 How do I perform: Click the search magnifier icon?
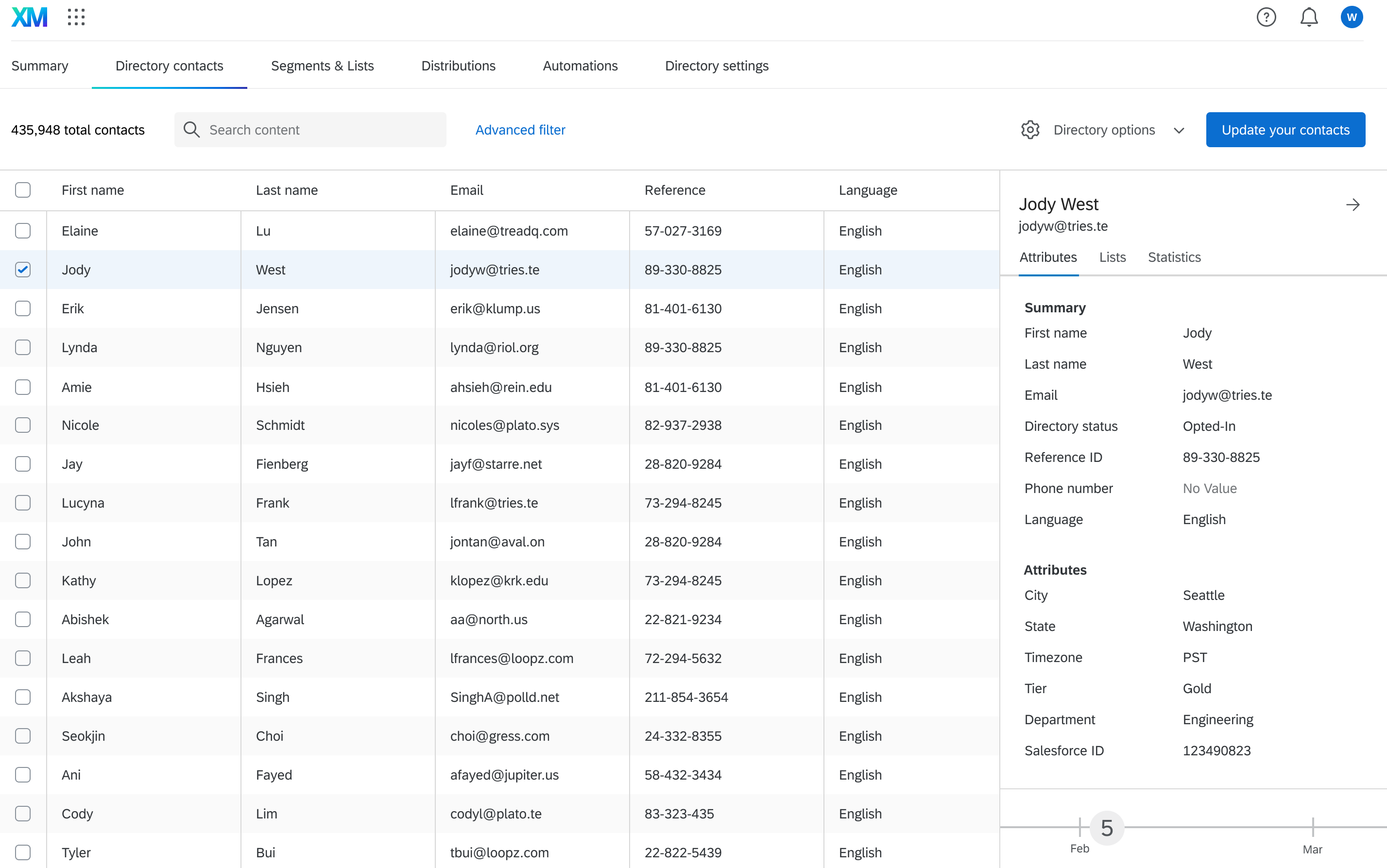(x=192, y=130)
